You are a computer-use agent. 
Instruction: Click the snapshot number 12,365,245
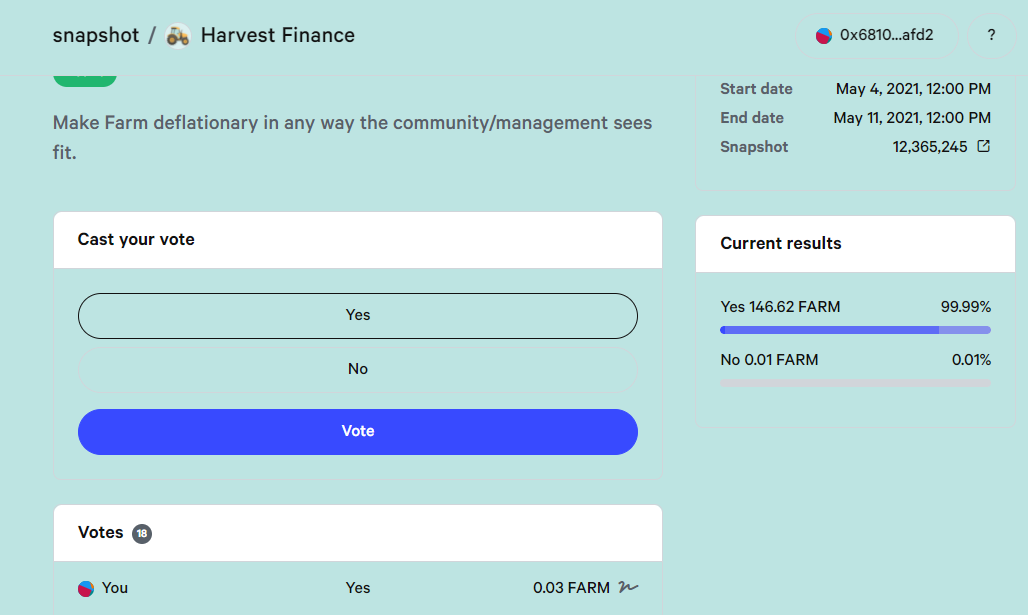point(930,147)
